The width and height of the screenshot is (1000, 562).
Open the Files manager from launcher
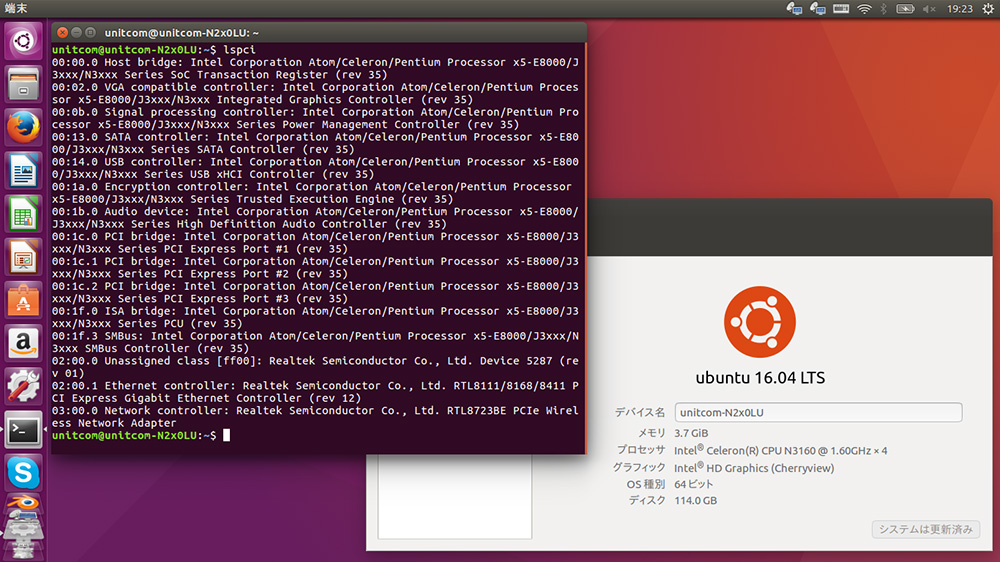(x=24, y=84)
